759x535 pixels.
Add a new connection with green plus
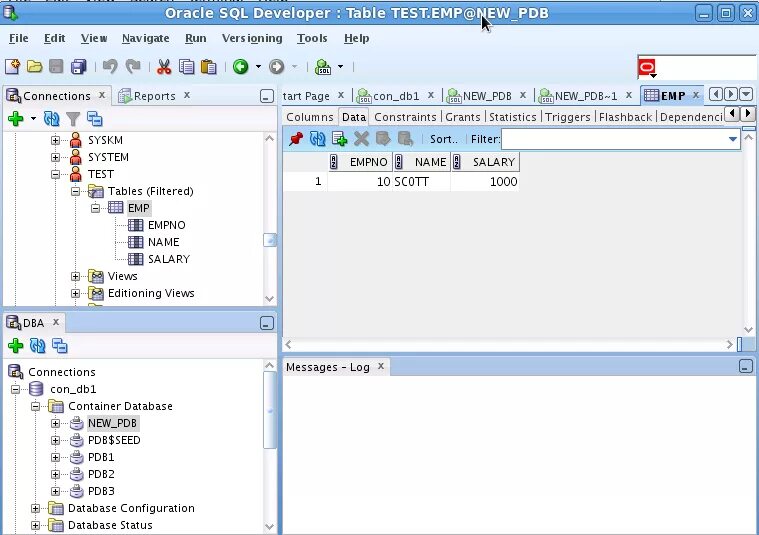click(x=15, y=118)
